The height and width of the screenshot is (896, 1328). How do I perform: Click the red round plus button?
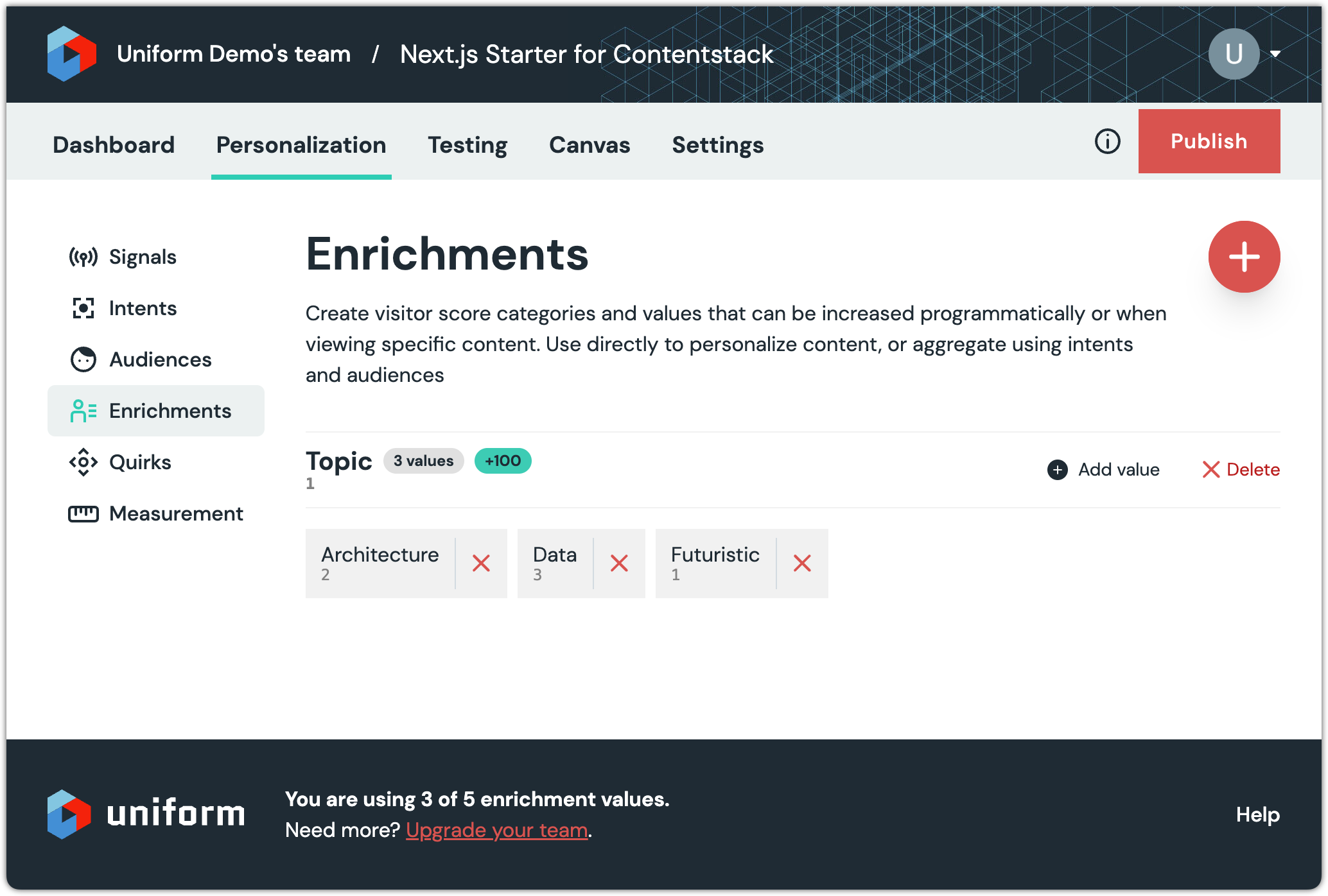pyautogui.click(x=1244, y=257)
